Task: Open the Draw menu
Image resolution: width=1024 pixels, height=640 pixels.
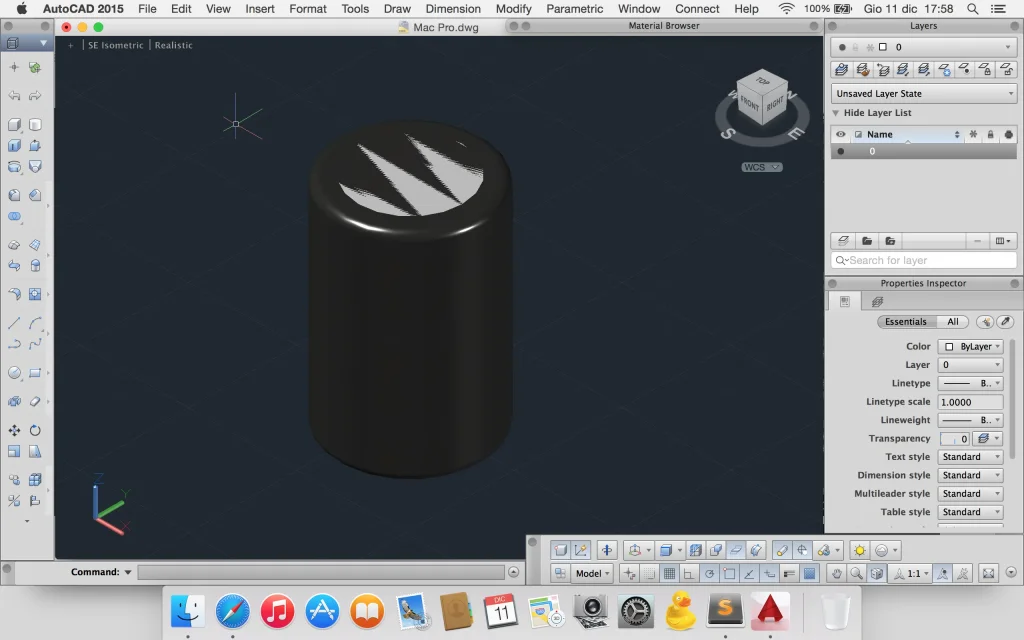Action: pos(397,8)
